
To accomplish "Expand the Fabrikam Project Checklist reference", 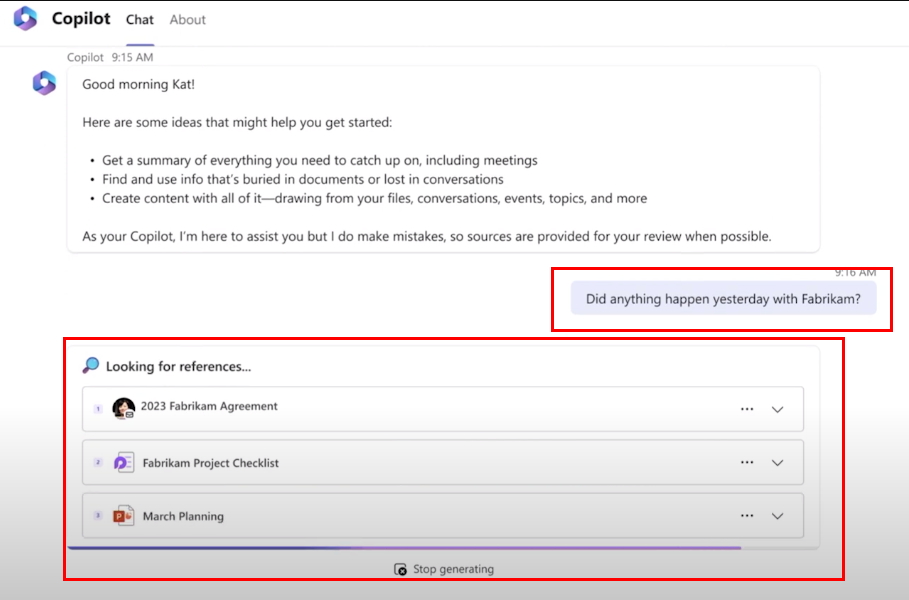I will [777, 463].
